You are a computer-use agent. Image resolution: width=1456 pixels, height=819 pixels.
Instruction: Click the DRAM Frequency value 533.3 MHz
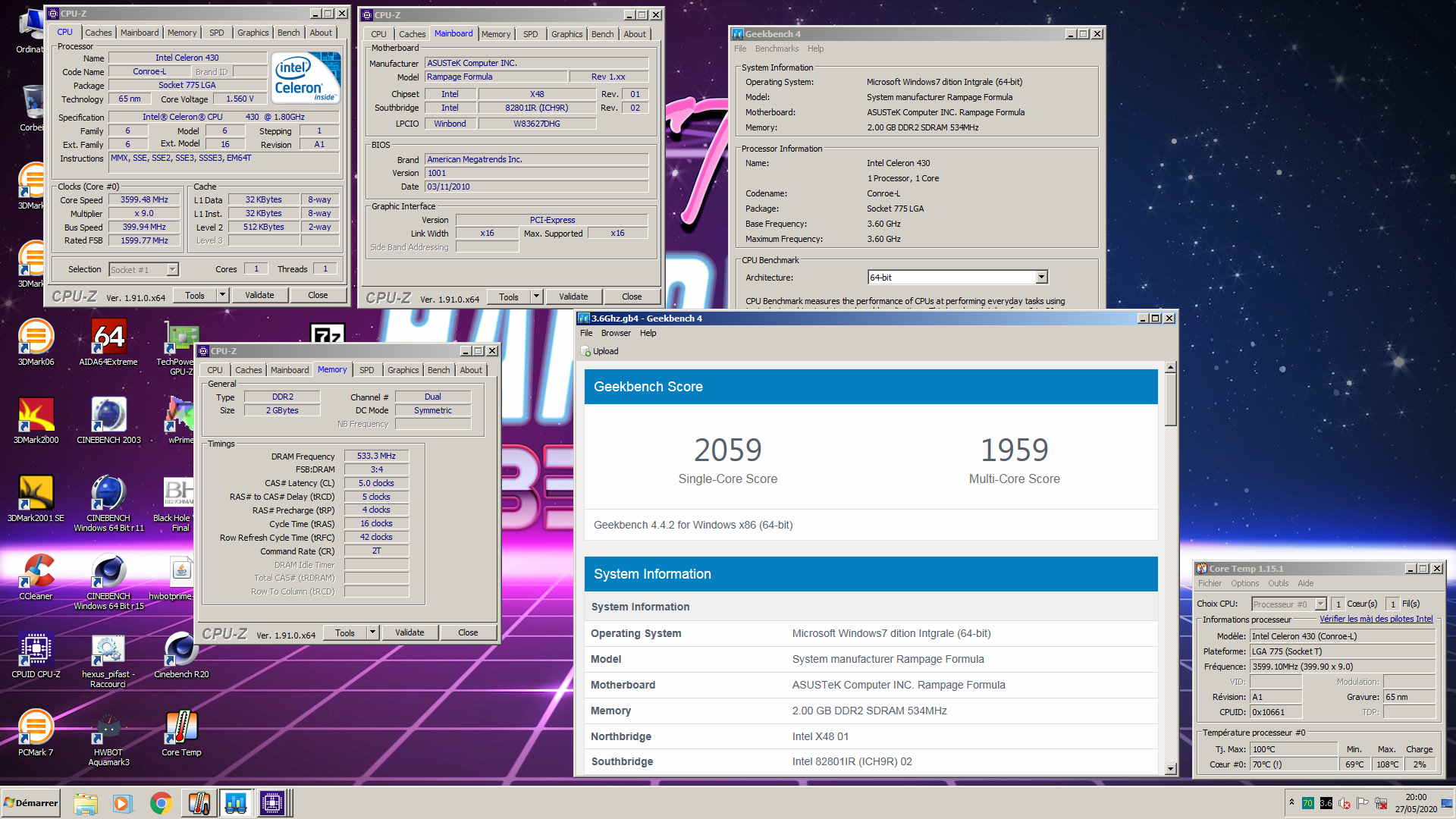[x=376, y=457]
